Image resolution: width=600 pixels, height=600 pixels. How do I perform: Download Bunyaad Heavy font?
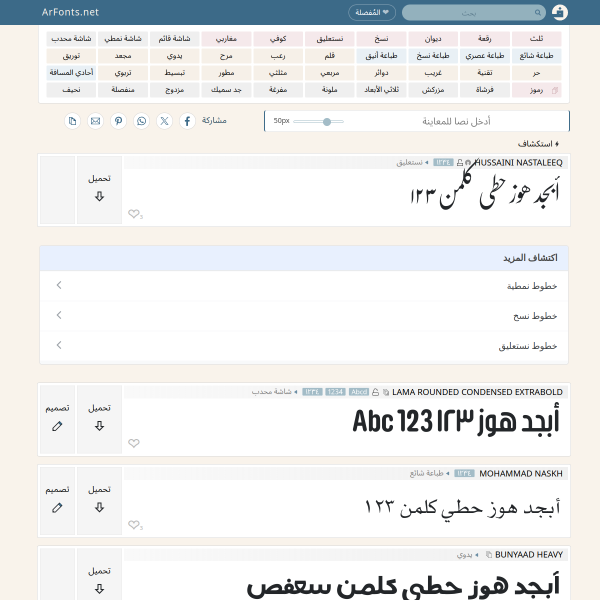point(99,575)
